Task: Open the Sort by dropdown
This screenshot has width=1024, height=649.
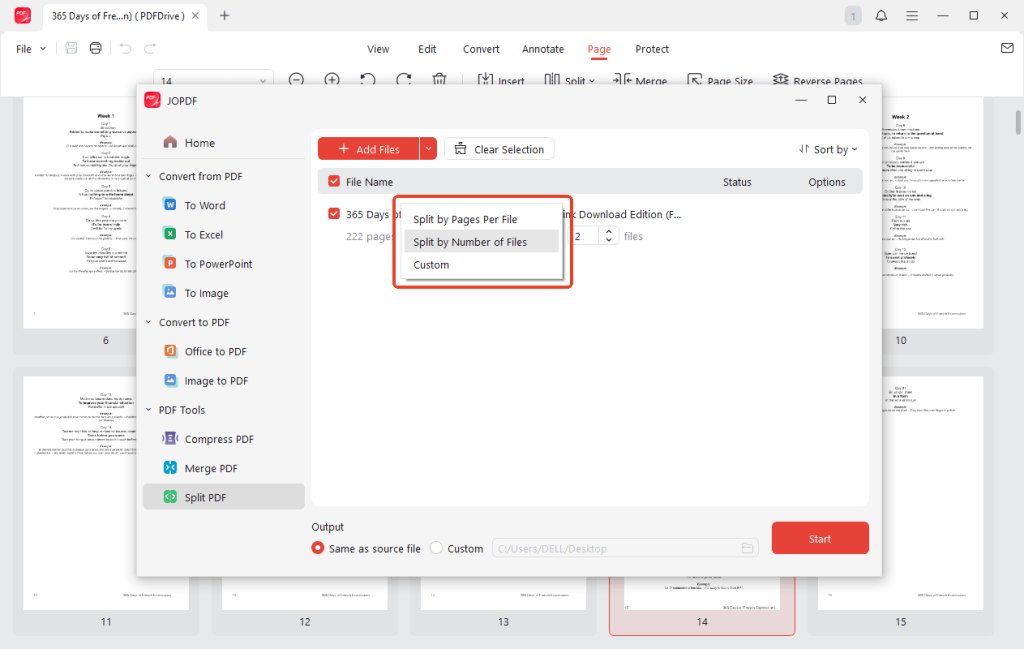Action: coord(828,148)
